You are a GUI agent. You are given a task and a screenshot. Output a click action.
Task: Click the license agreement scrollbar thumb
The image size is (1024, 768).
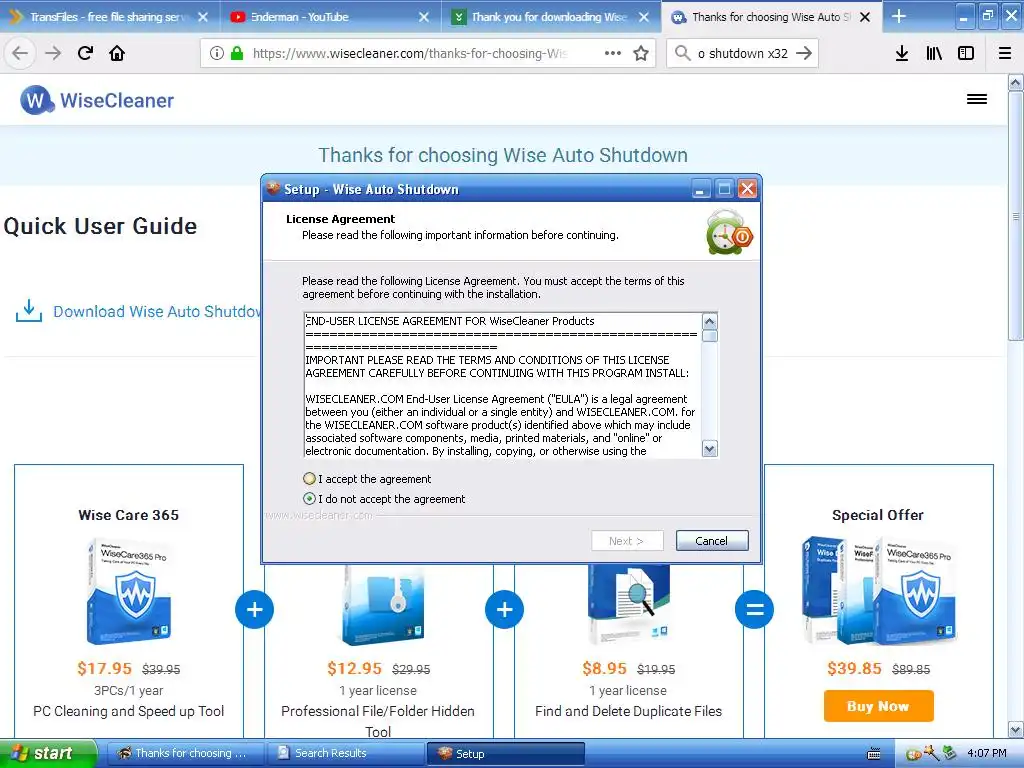tap(710, 336)
